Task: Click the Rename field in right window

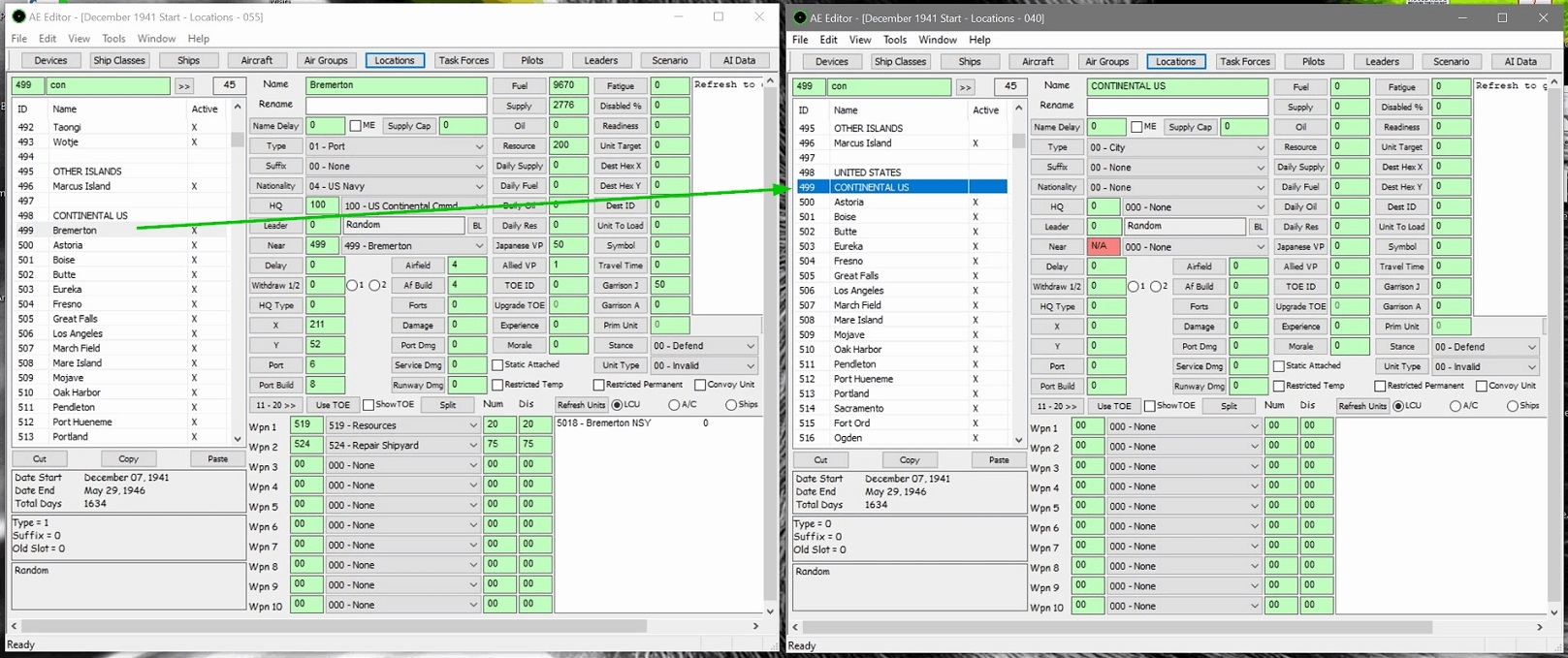Action: coord(1177,106)
